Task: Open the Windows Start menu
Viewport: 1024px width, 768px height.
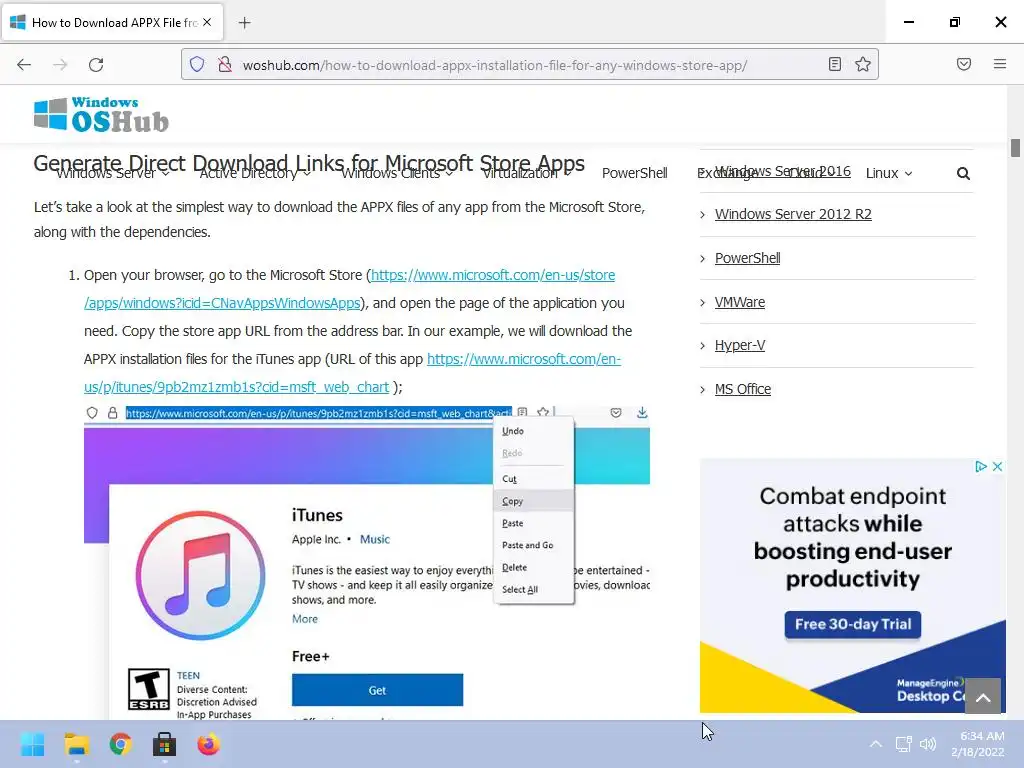Action: click(32, 744)
